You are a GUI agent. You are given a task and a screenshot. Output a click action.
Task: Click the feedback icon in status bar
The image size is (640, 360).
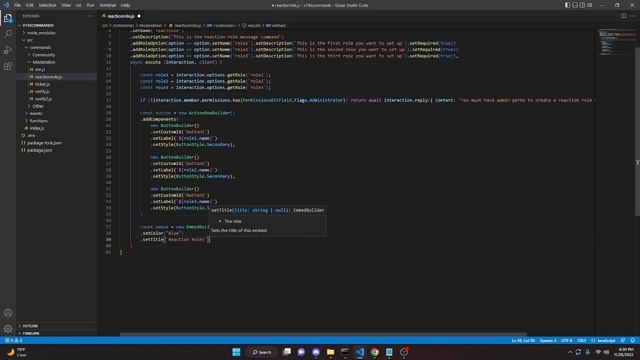[623, 340]
